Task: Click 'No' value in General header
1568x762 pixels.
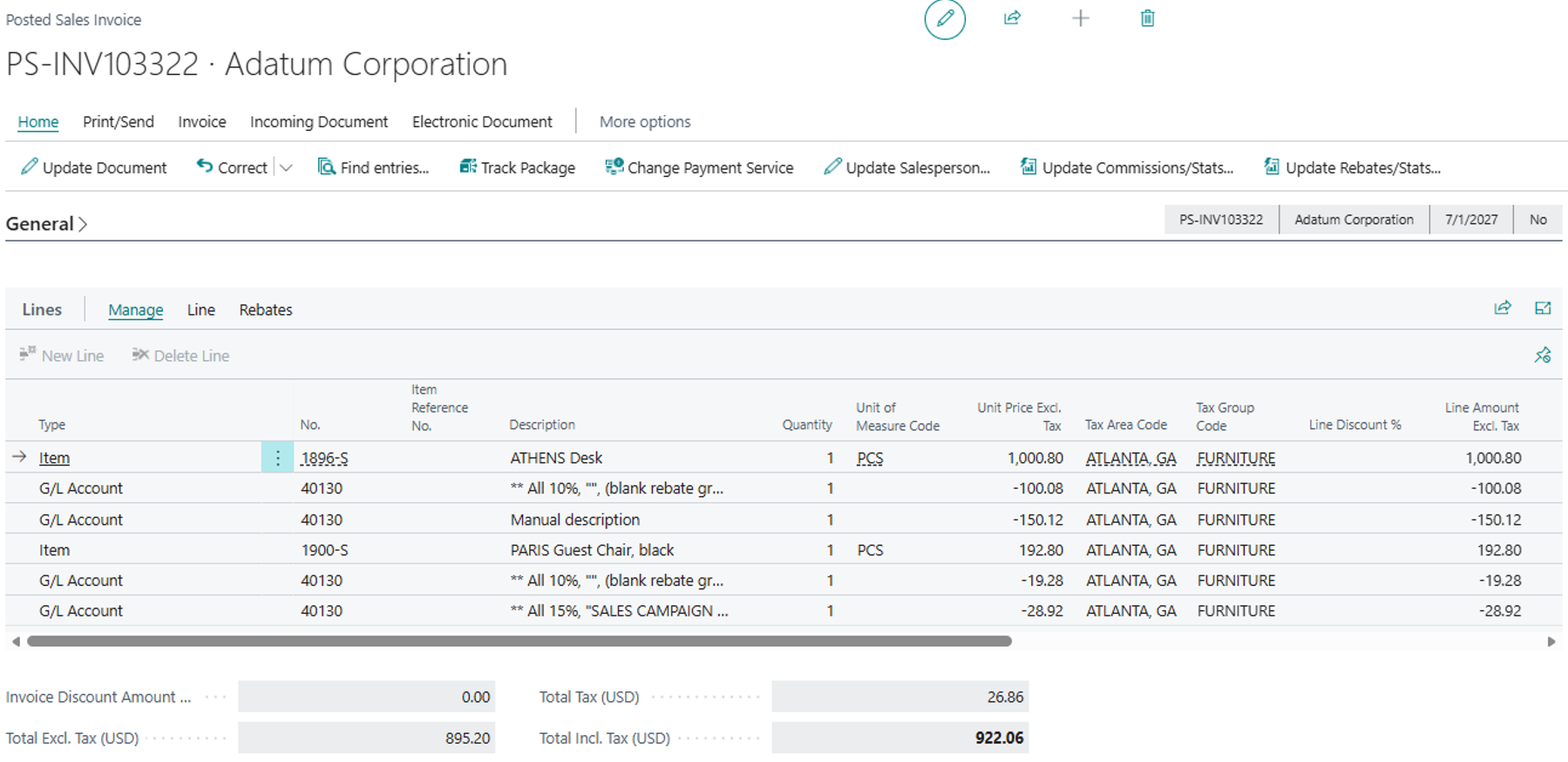Action: tap(1538, 220)
